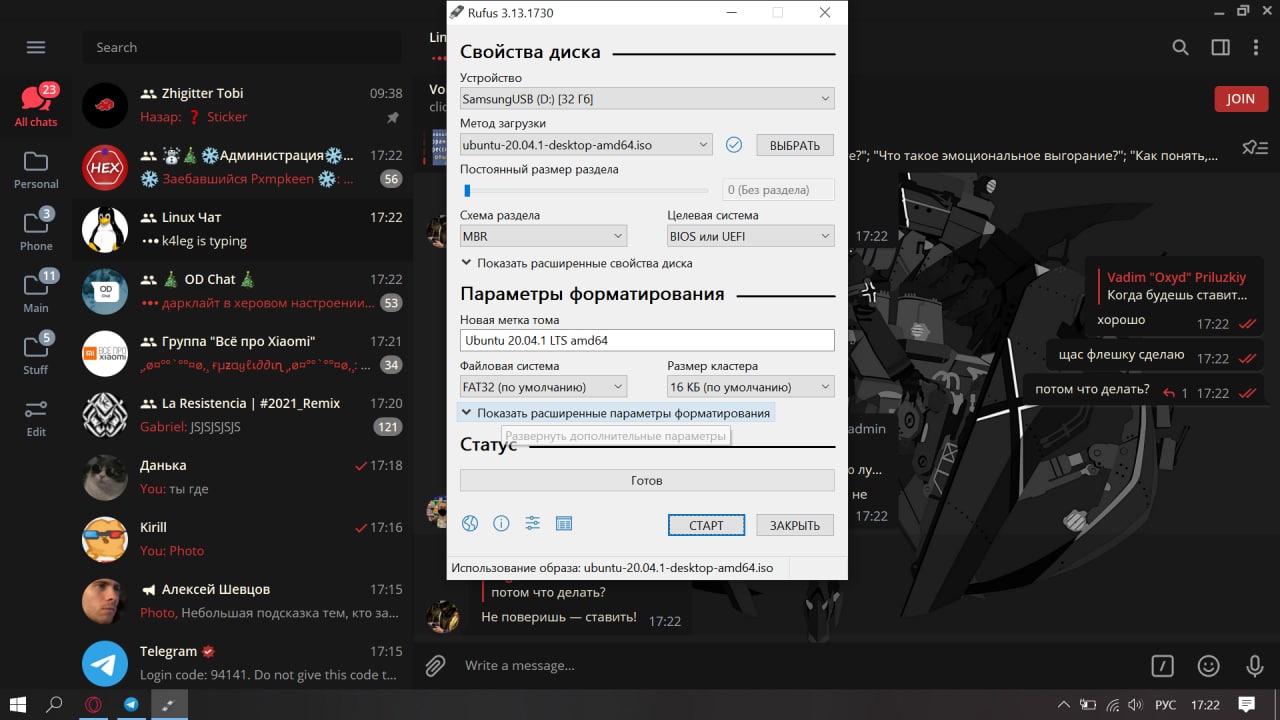Show hidden tray icons chevron
This screenshot has width=1280, height=720.
pyautogui.click(x=1064, y=705)
